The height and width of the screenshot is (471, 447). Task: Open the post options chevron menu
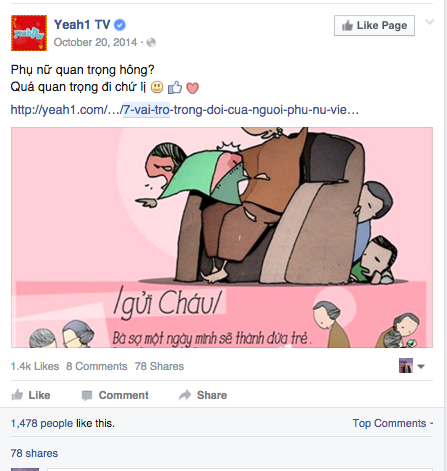tap(430, 22)
